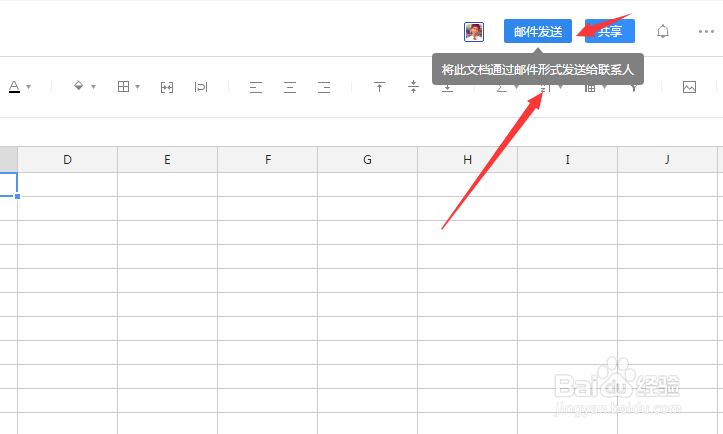Viewport: 723px width, 434px height.
Task: Align cell content to vertical middle
Action: pos(413,87)
